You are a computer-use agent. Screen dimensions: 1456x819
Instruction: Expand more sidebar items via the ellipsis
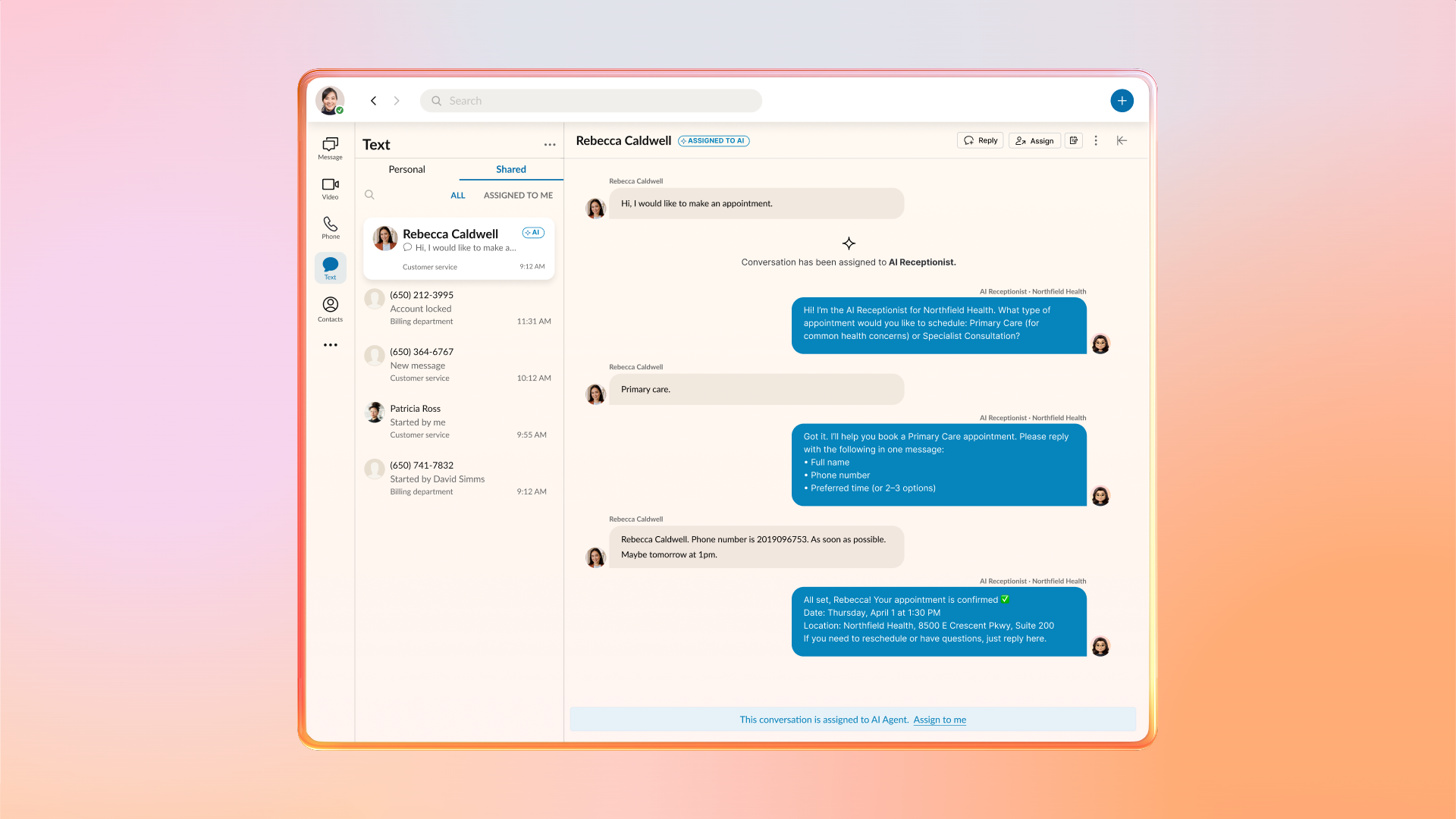pyautogui.click(x=330, y=345)
